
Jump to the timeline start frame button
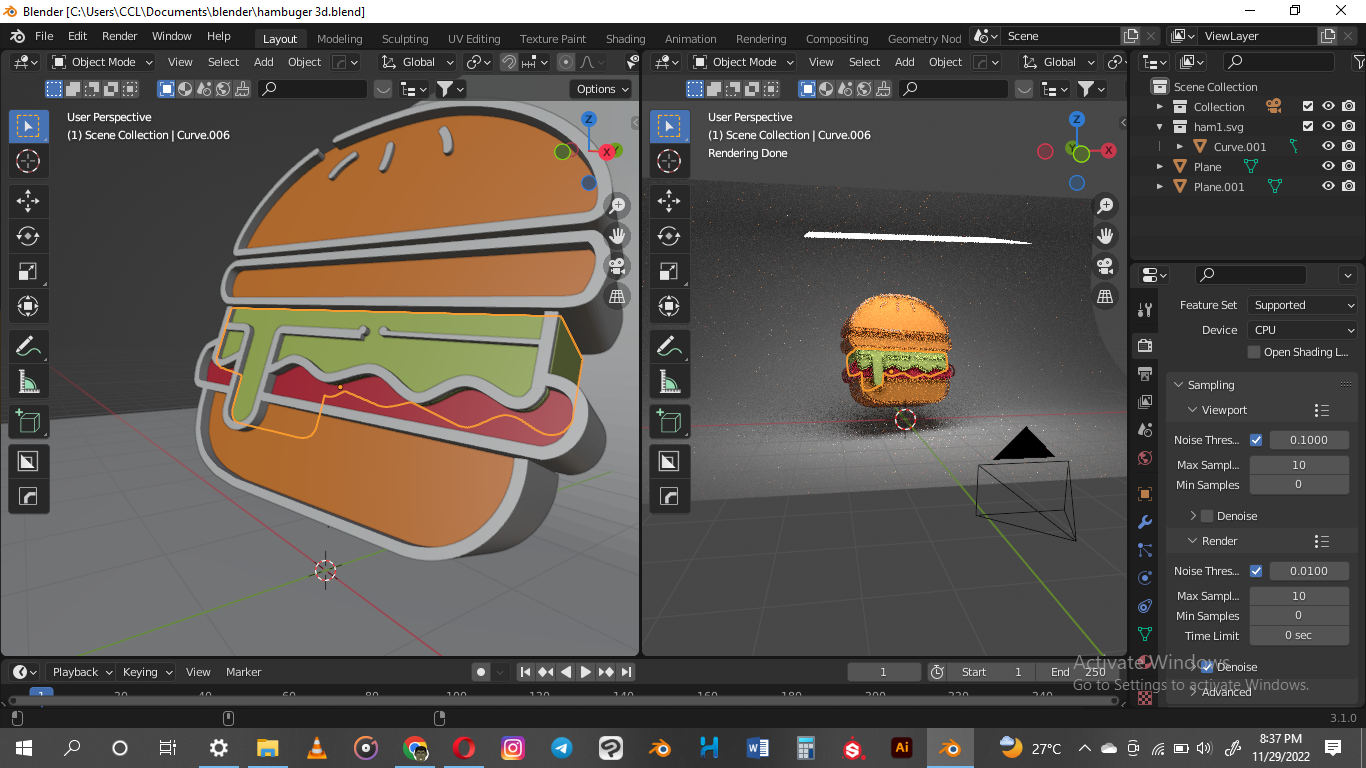point(525,672)
